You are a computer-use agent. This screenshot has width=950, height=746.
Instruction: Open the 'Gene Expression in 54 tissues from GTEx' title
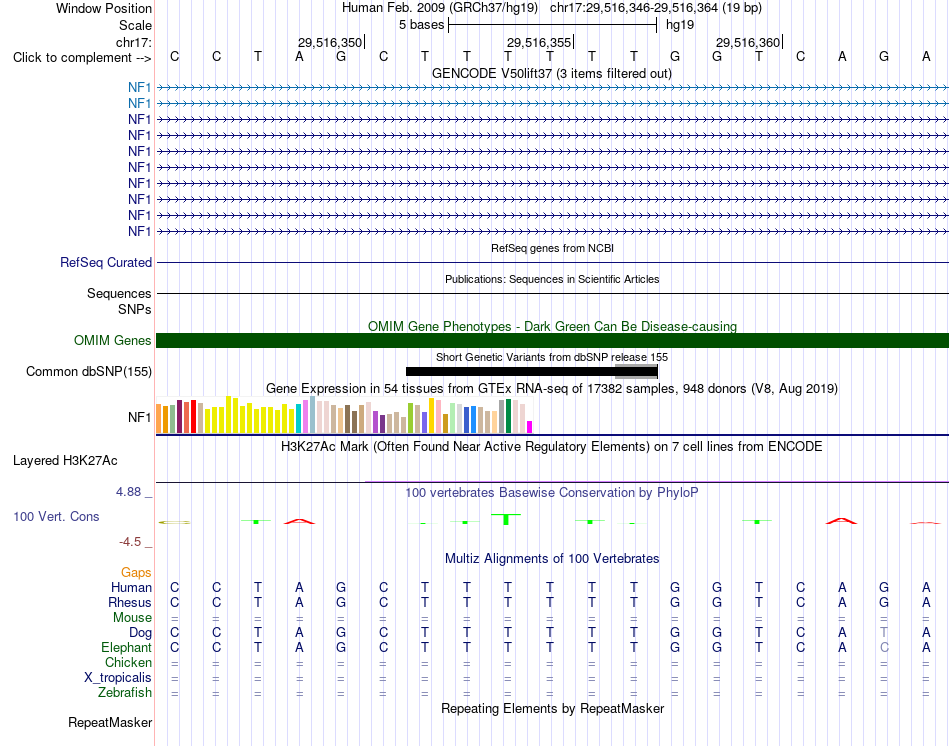pyautogui.click(x=552, y=388)
